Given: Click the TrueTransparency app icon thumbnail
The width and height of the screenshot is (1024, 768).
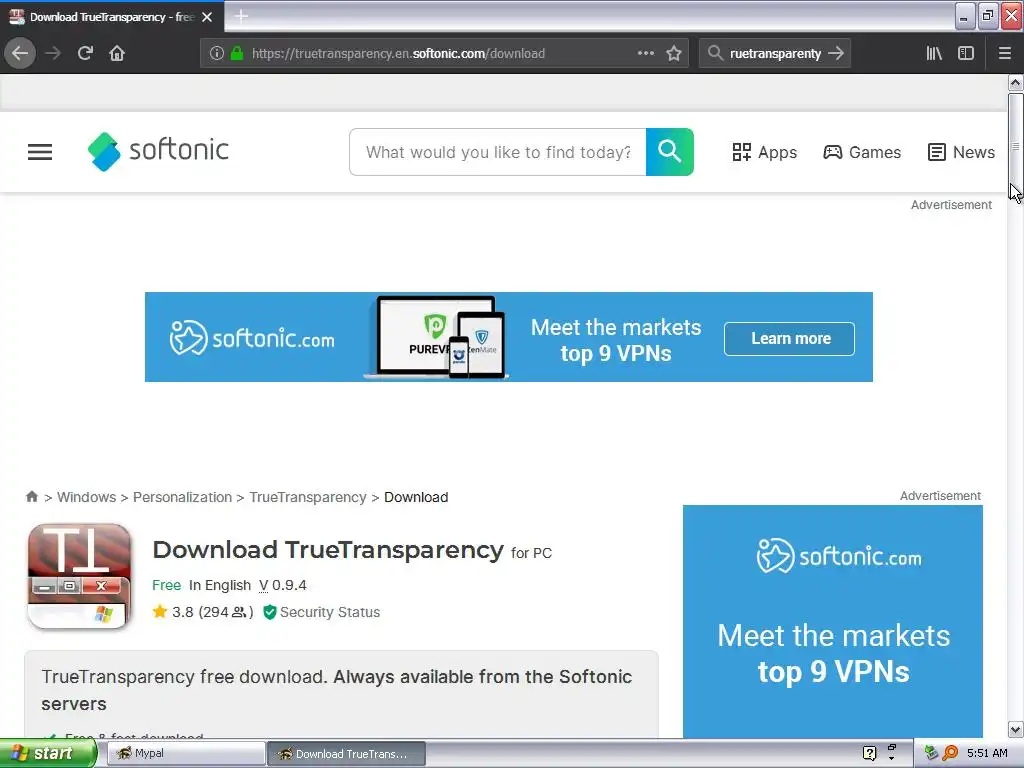Looking at the screenshot, I should [x=79, y=576].
